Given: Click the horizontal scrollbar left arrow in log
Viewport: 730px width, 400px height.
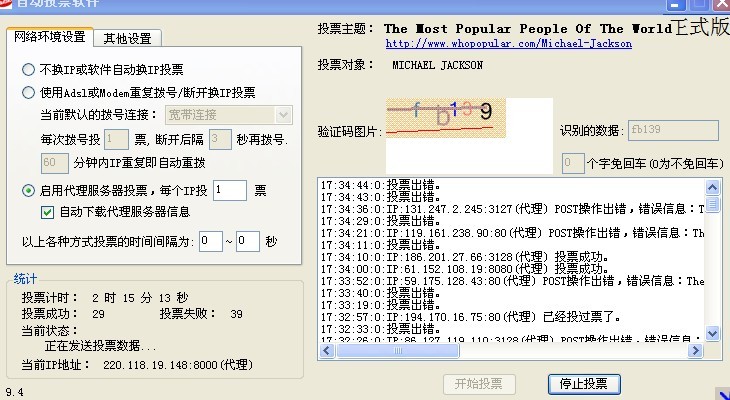Looking at the screenshot, I should point(325,351).
